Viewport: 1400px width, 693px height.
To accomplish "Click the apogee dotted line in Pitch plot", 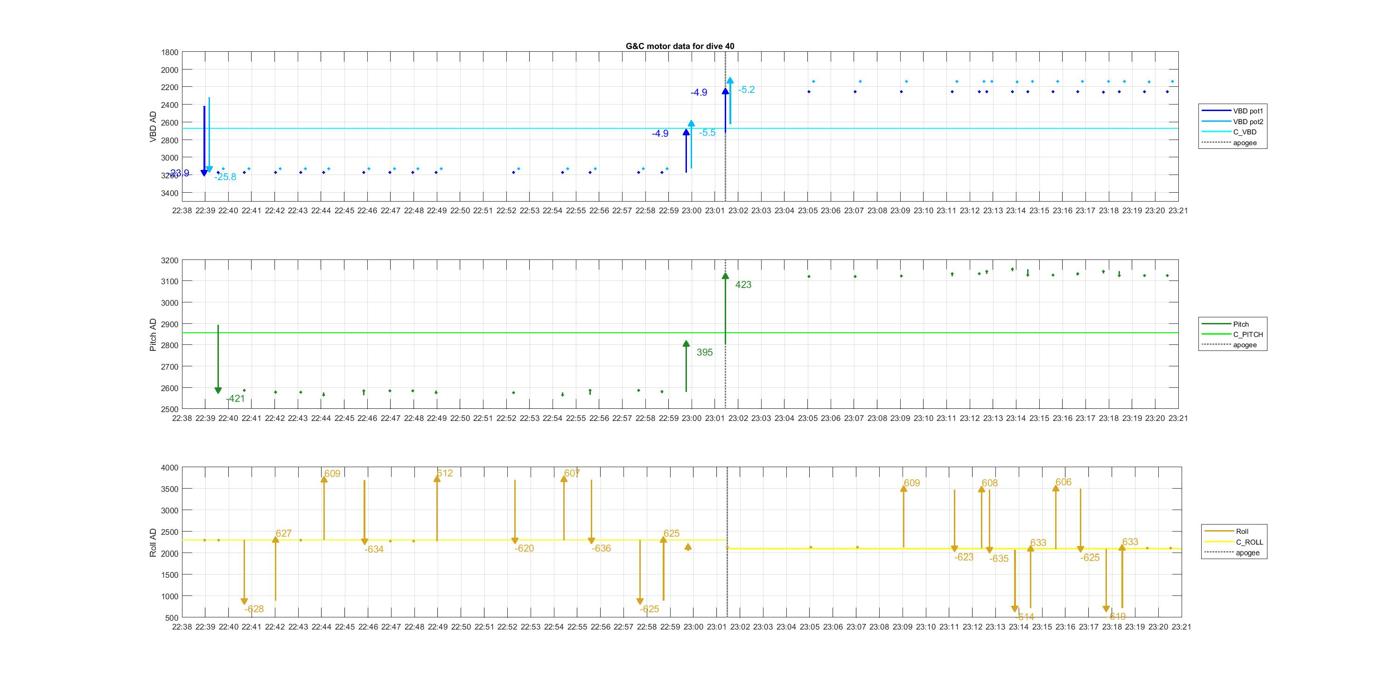I will pos(725,334).
